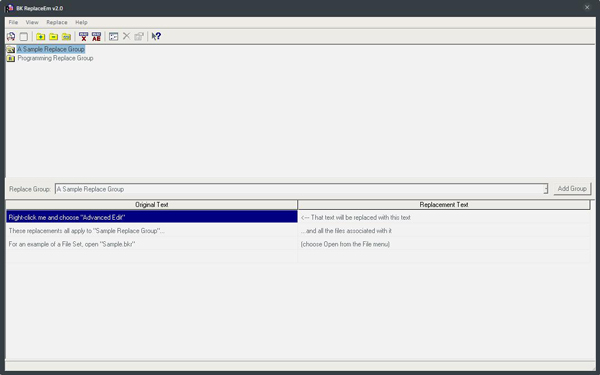600x375 pixels.
Task: Select the row 'These replacements all apply to Sample Replace Group'
Action: click(152, 231)
